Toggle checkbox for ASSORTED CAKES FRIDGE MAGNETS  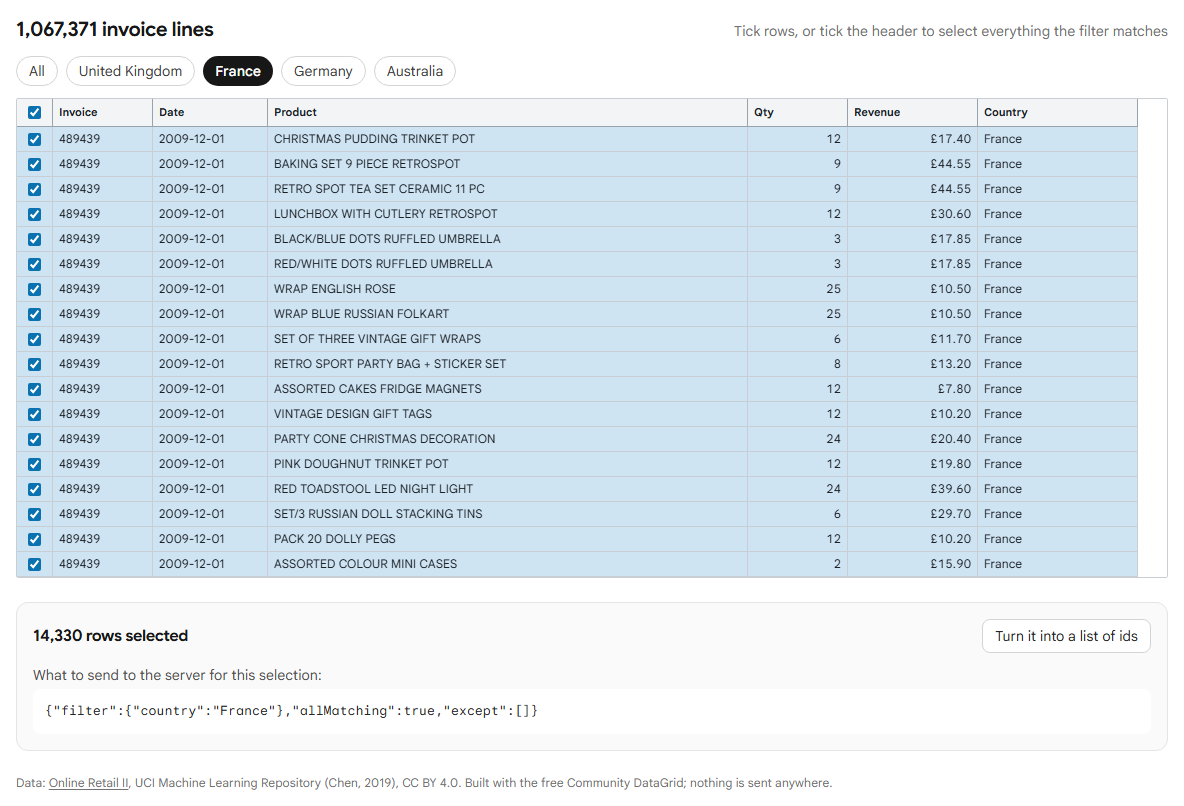[x=34, y=389]
